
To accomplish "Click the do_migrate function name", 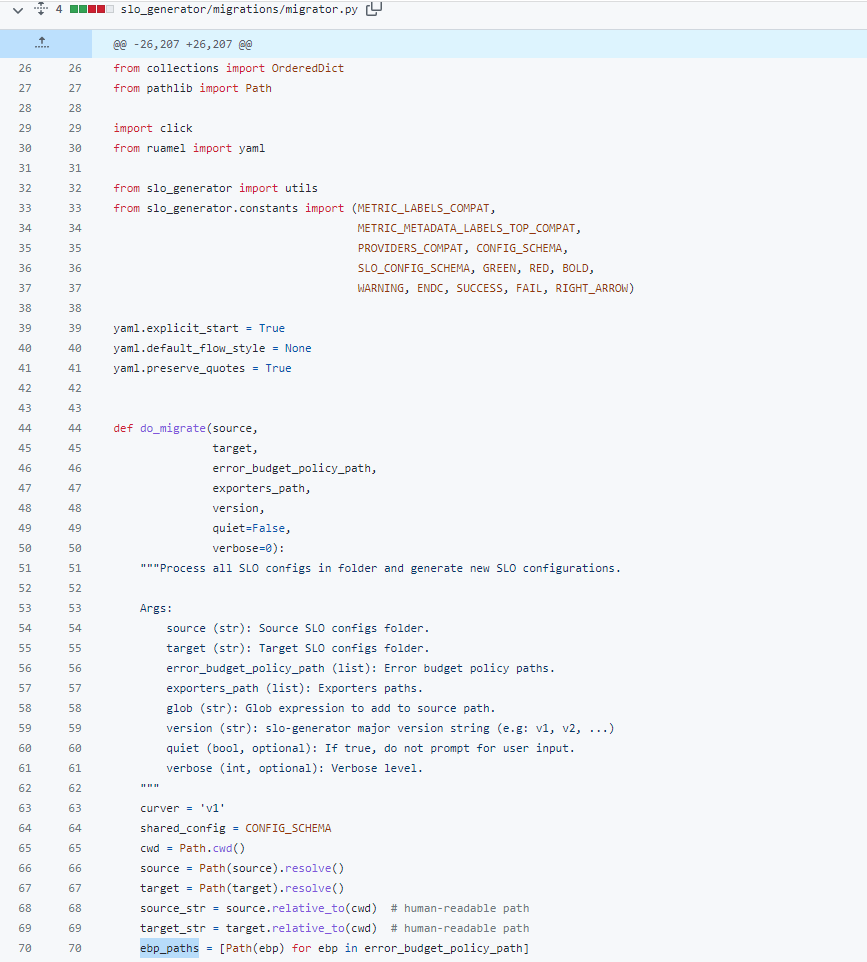I will click(x=166, y=428).
